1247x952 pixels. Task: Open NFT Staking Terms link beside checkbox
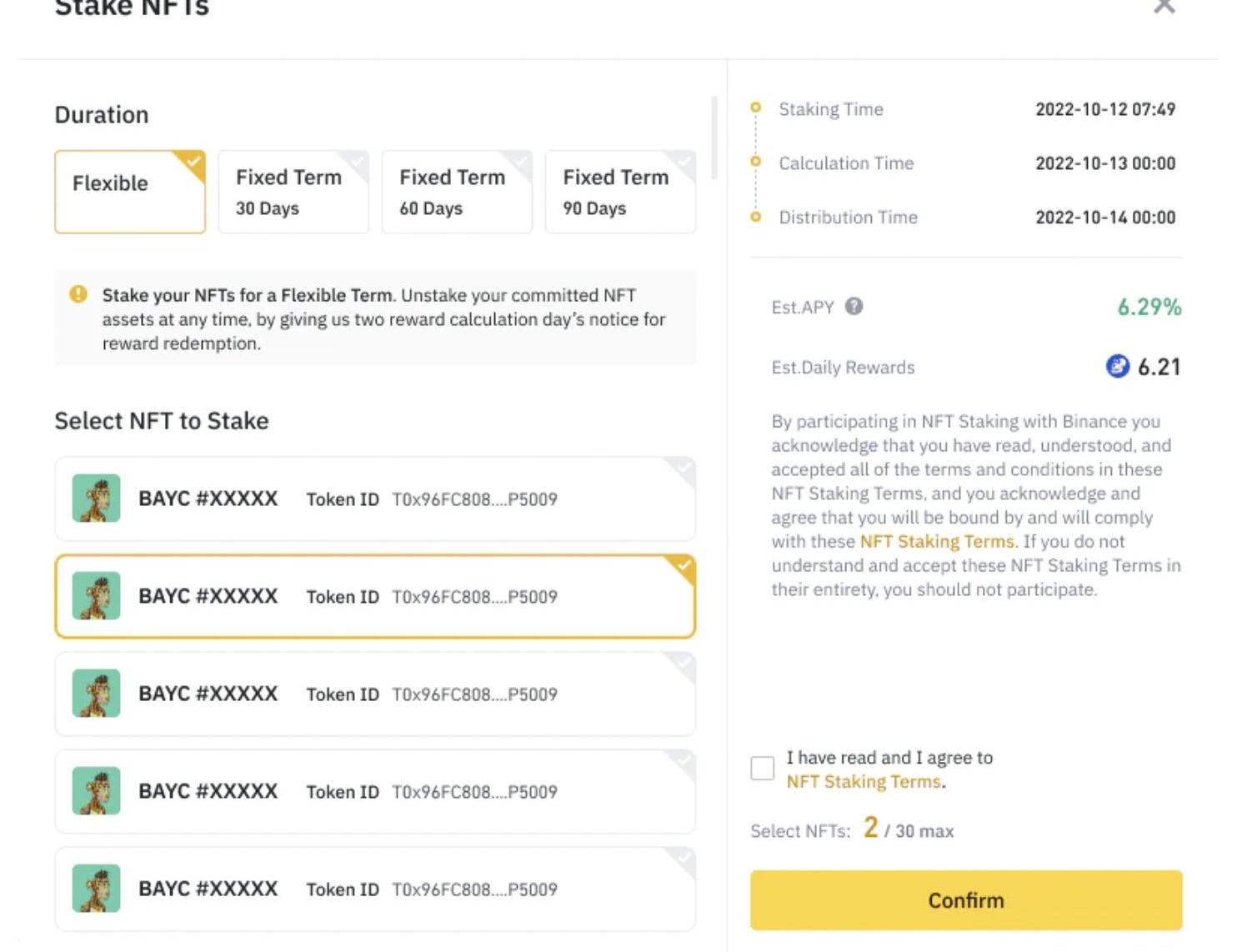point(864,782)
